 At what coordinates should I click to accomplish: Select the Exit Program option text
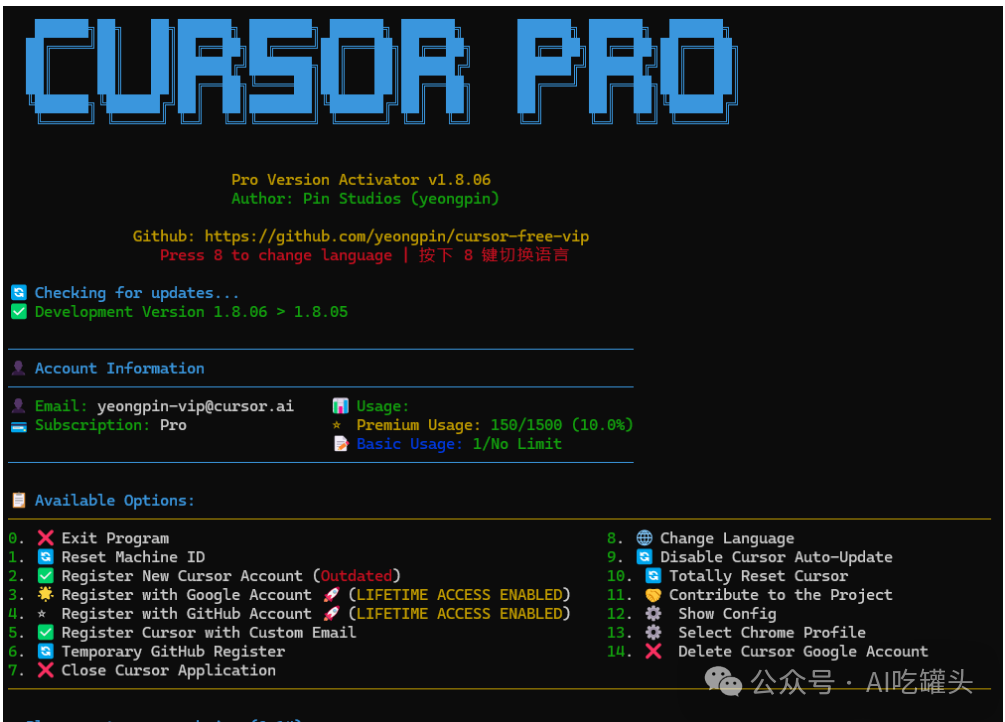115,539
